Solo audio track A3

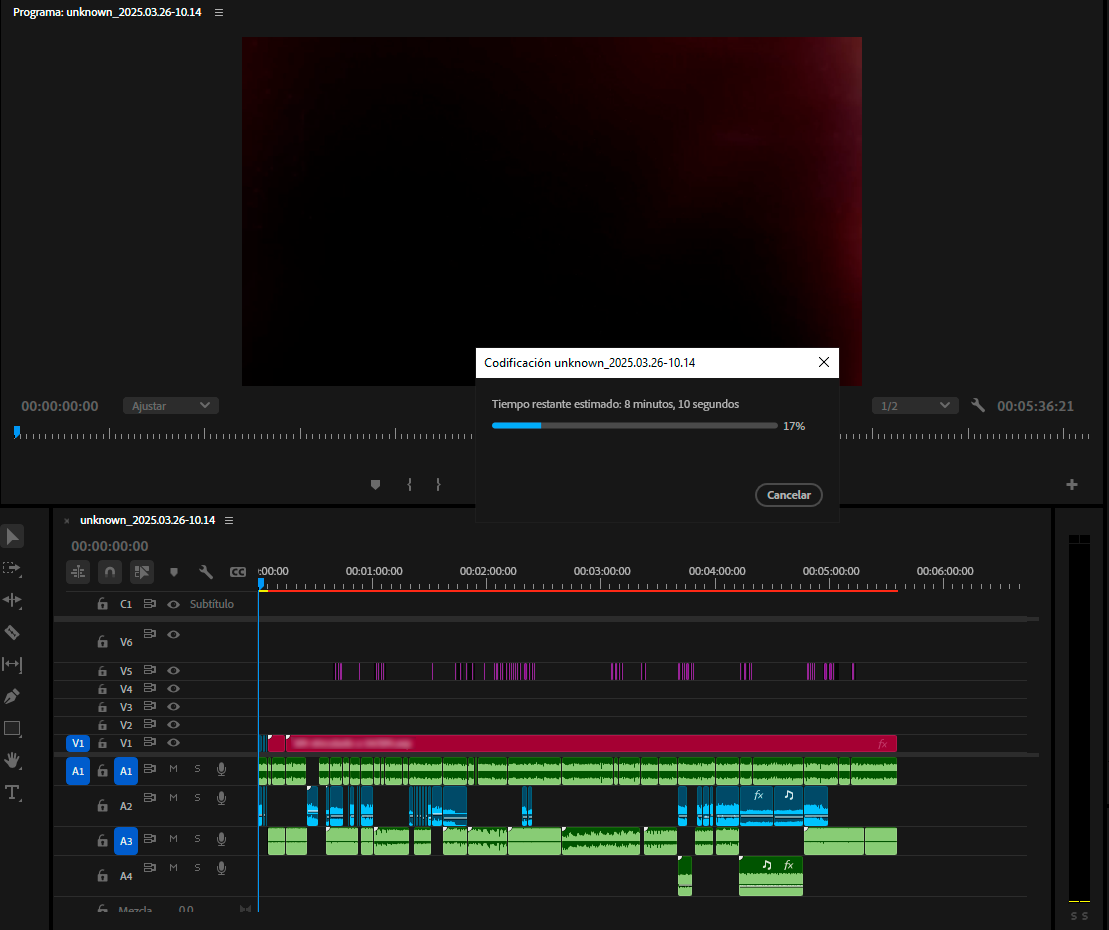point(197,839)
